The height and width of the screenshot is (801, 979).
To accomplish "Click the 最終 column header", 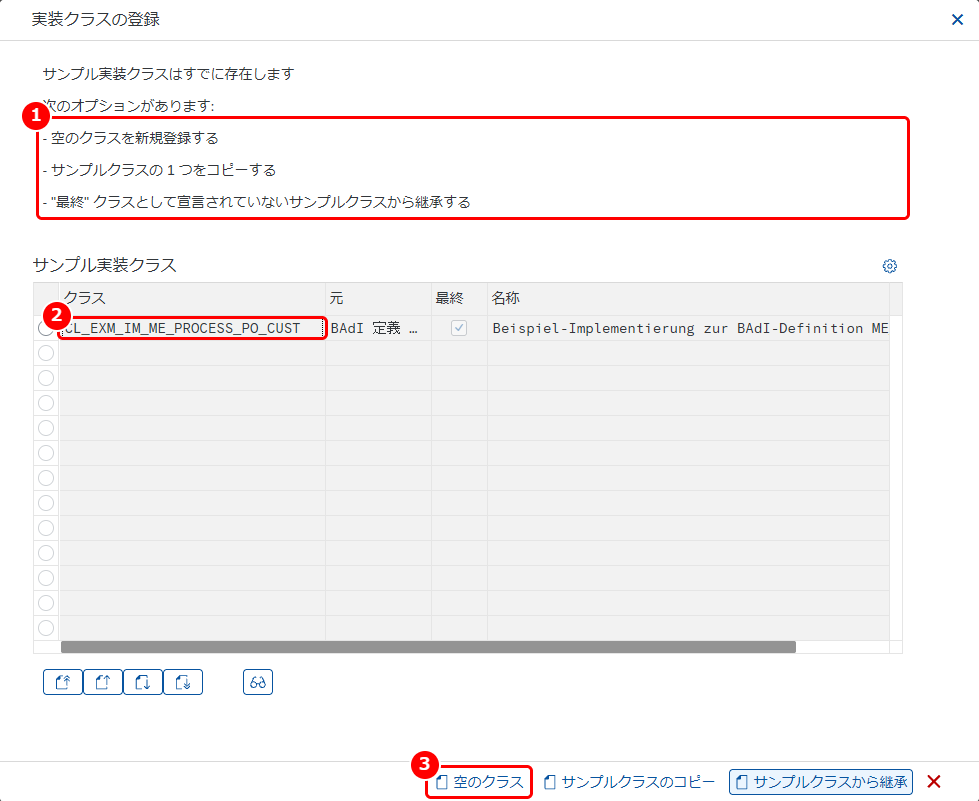I will point(460,298).
